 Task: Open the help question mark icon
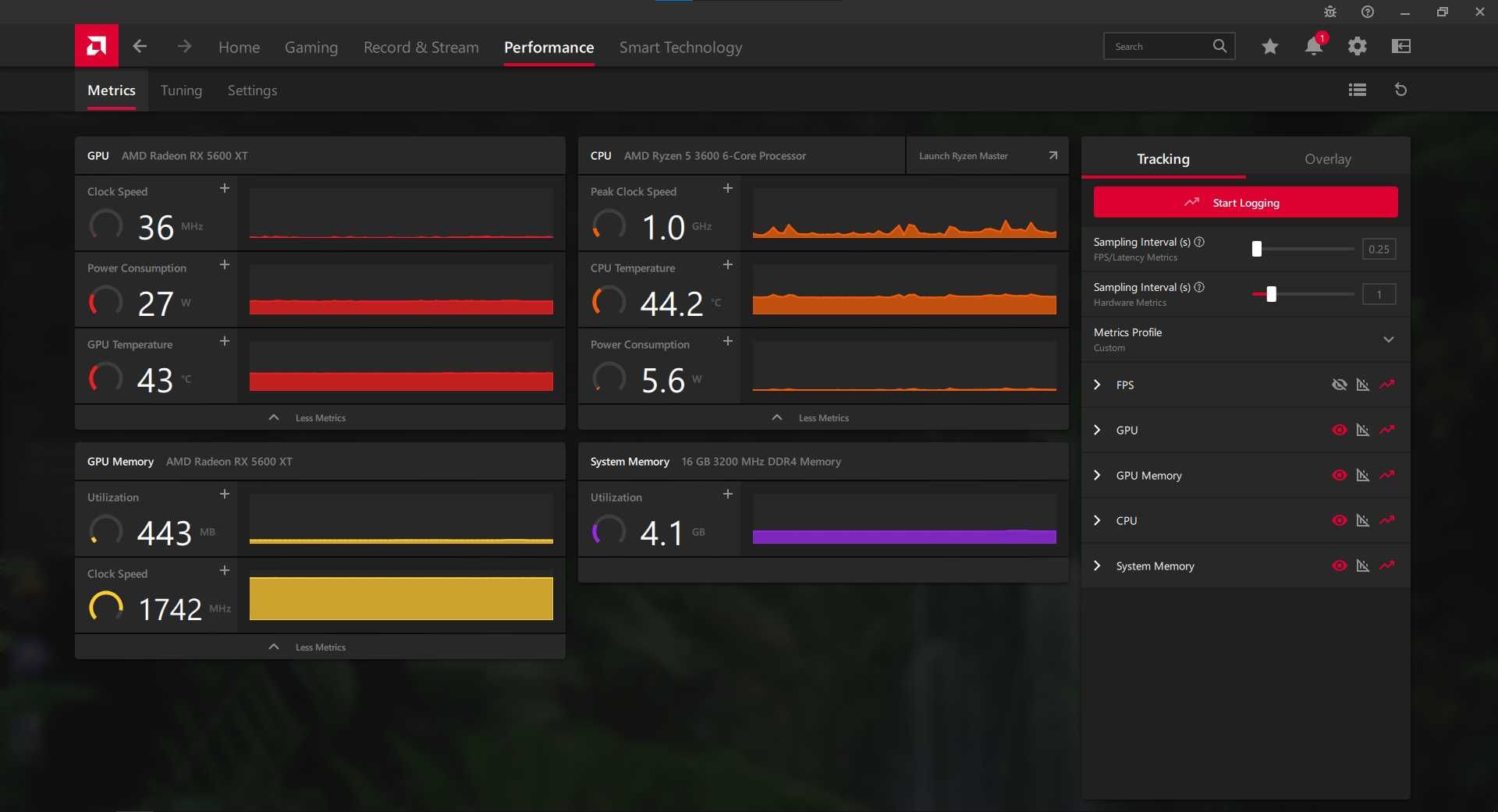click(1368, 12)
